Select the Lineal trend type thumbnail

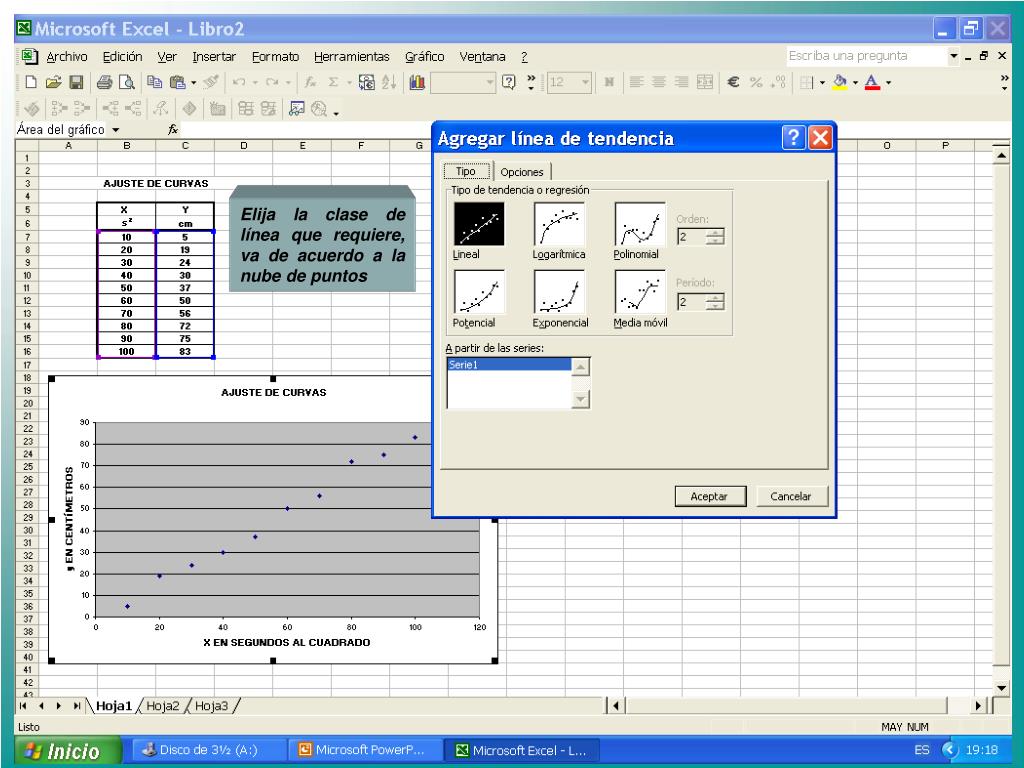tap(479, 223)
